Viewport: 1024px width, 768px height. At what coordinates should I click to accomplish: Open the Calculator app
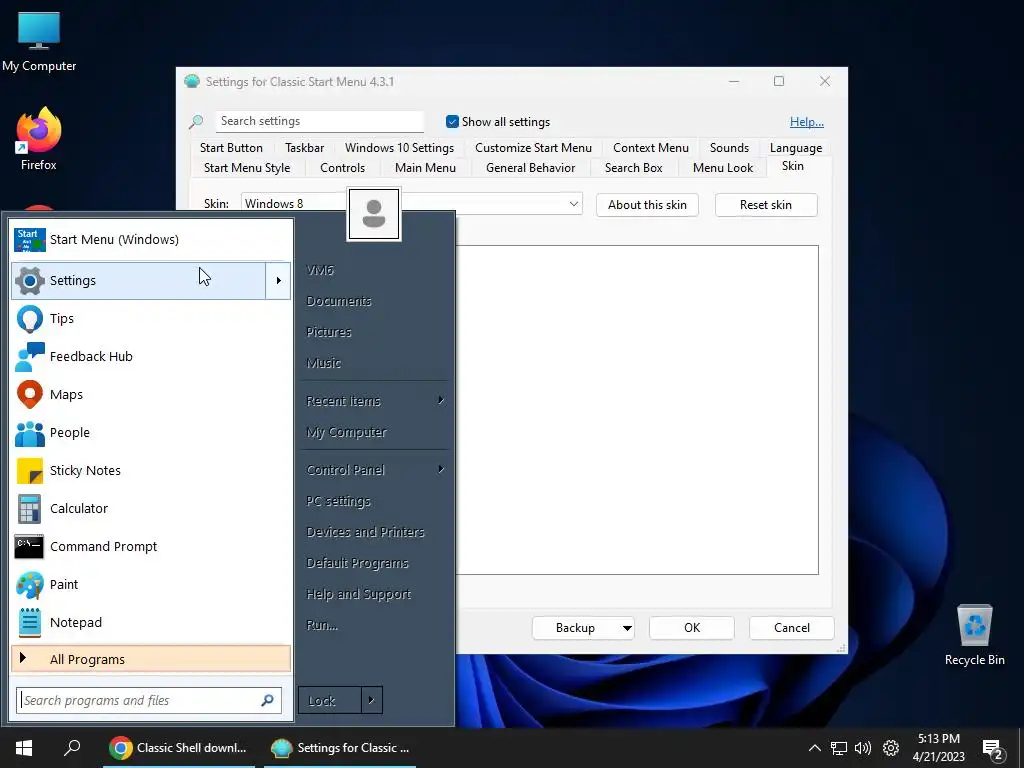pos(151,508)
